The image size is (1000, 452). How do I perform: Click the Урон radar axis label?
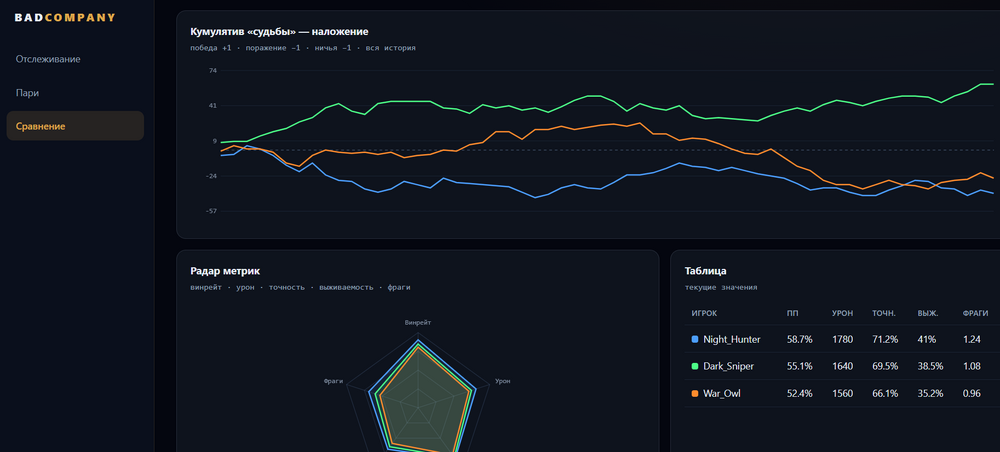[503, 381]
